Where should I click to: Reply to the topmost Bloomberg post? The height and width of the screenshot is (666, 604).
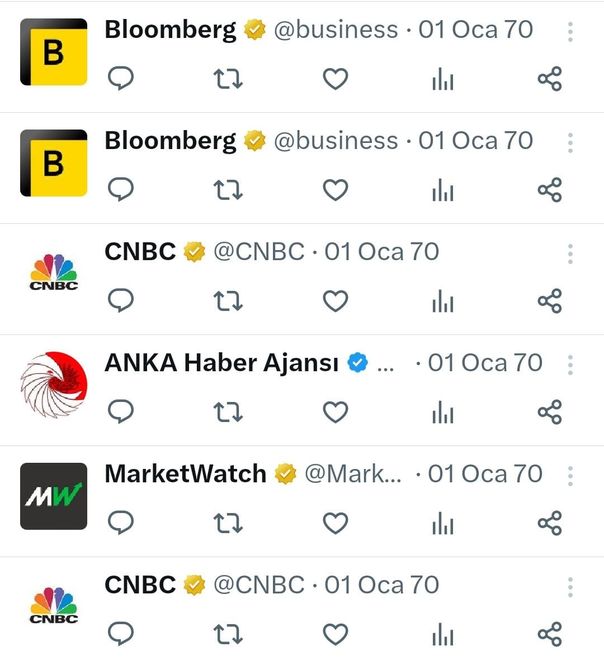(121, 79)
